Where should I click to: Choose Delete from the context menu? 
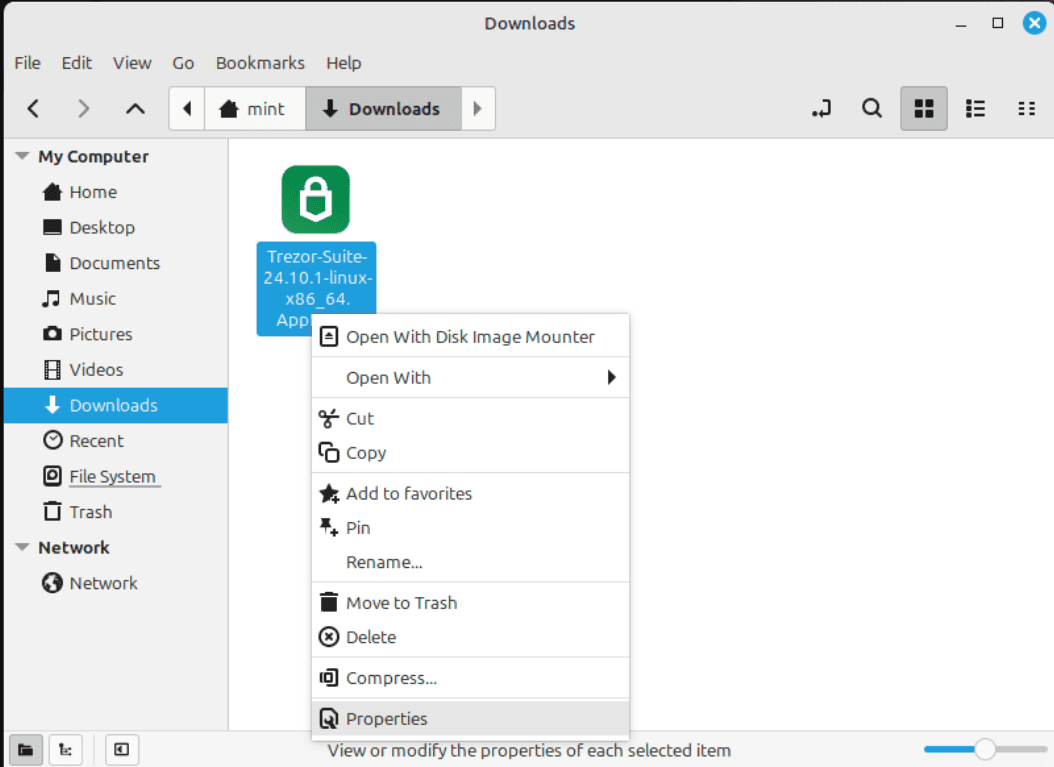471,637
